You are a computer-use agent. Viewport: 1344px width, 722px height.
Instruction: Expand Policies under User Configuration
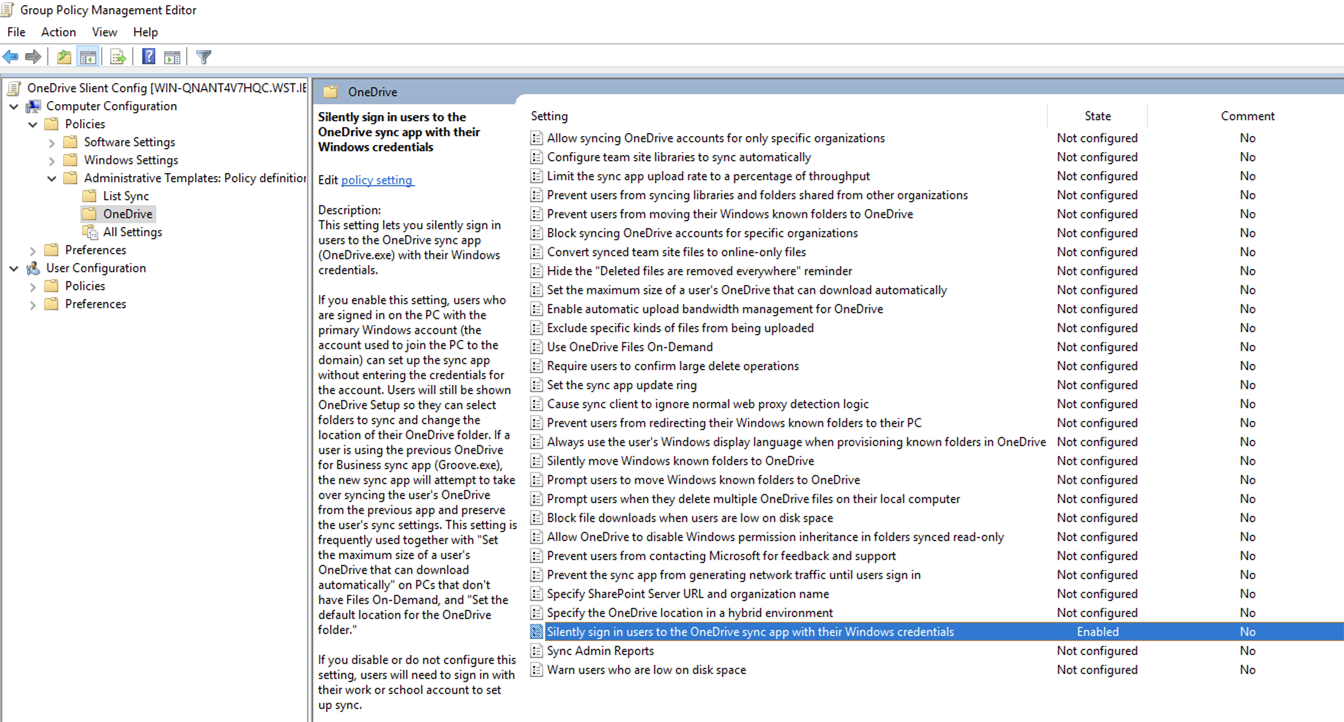[x=32, y=286]
